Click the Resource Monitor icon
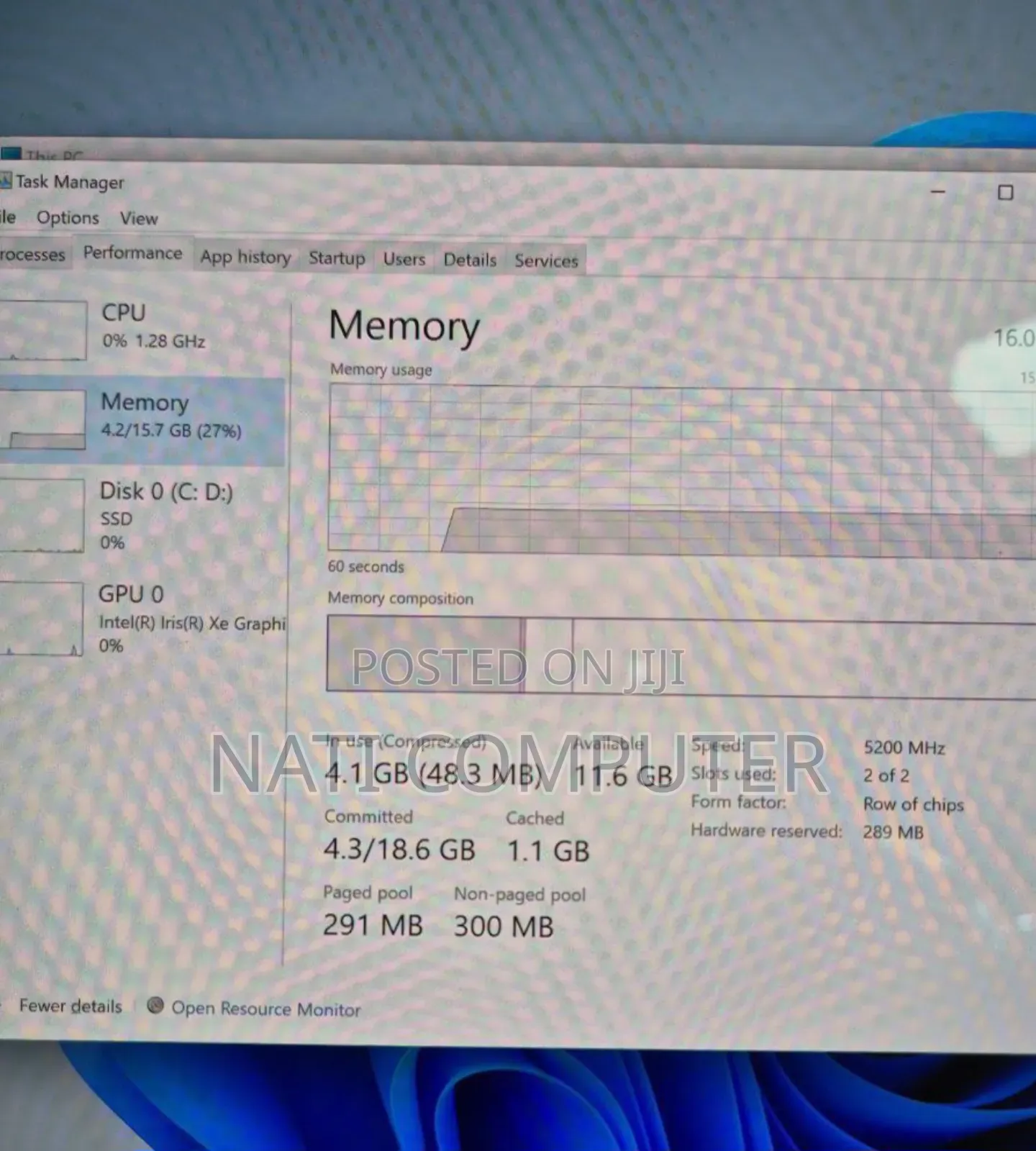Screen dimensions: 1036x1151 point(155,1005)
